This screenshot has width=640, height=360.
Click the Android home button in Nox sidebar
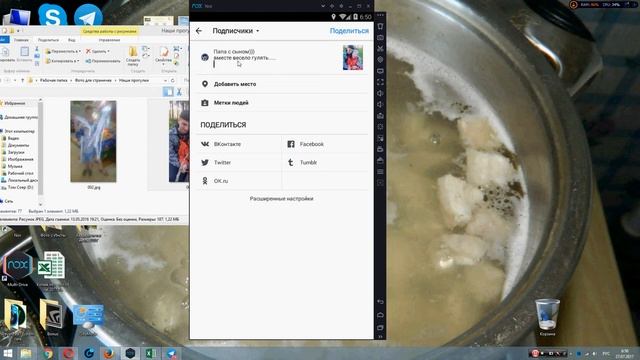point(380,315)
